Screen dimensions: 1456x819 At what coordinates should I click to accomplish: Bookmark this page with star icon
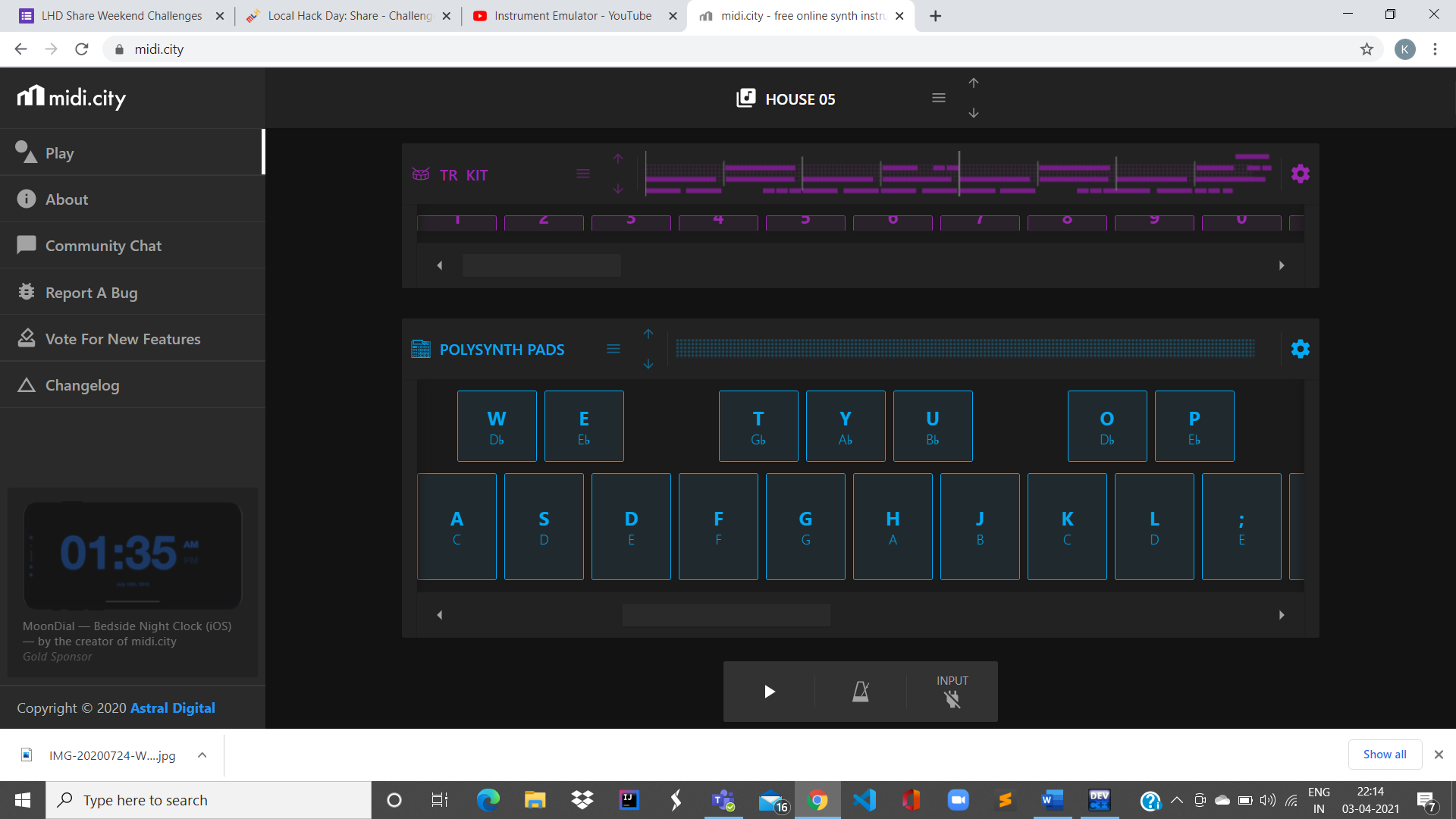point(1367,49)
